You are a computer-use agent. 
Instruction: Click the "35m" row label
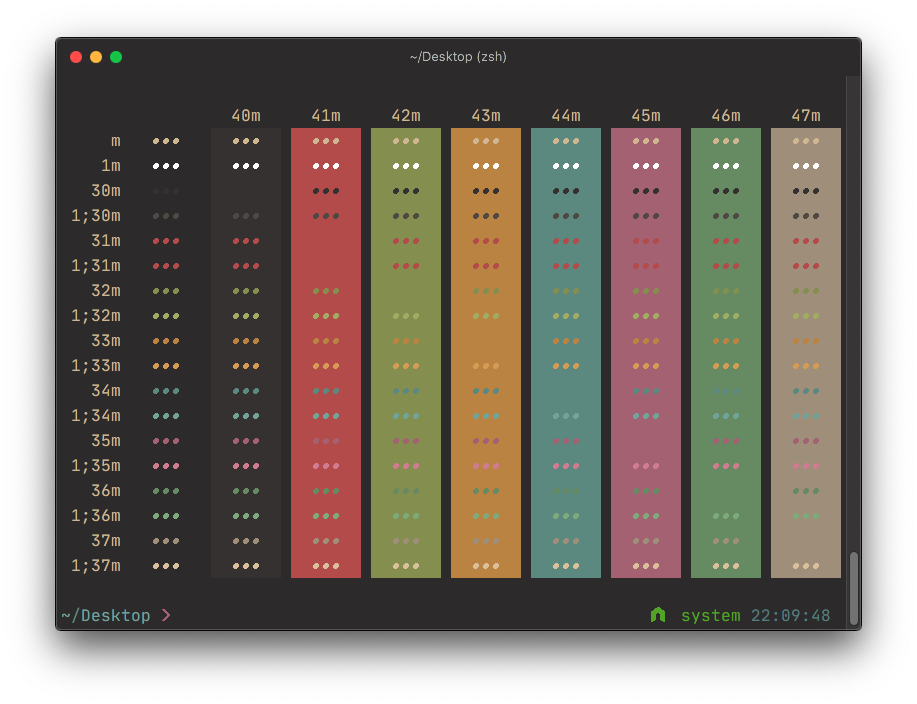108,440
